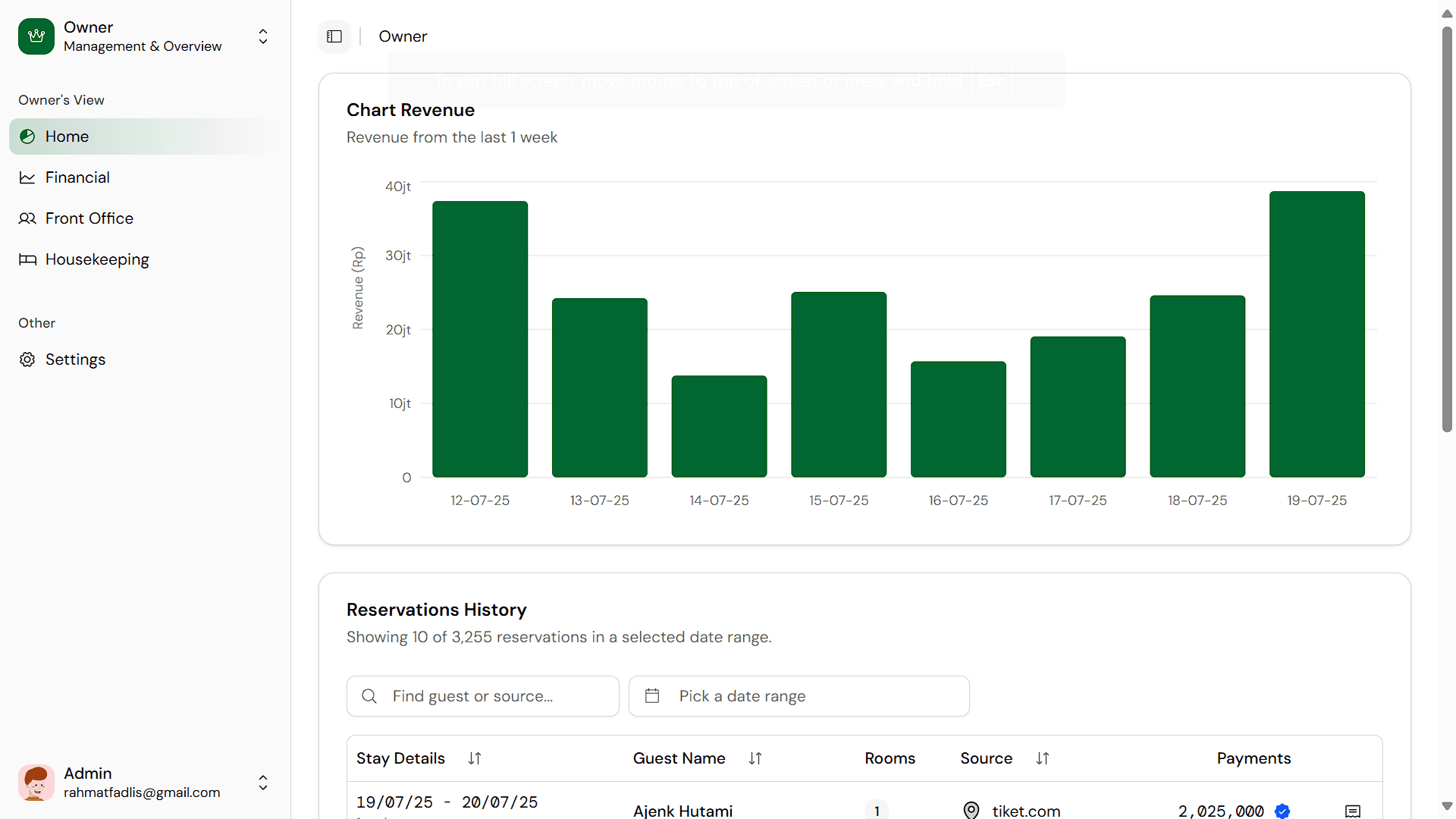Toggle sorting on the Stay Details column

(475, 758)
